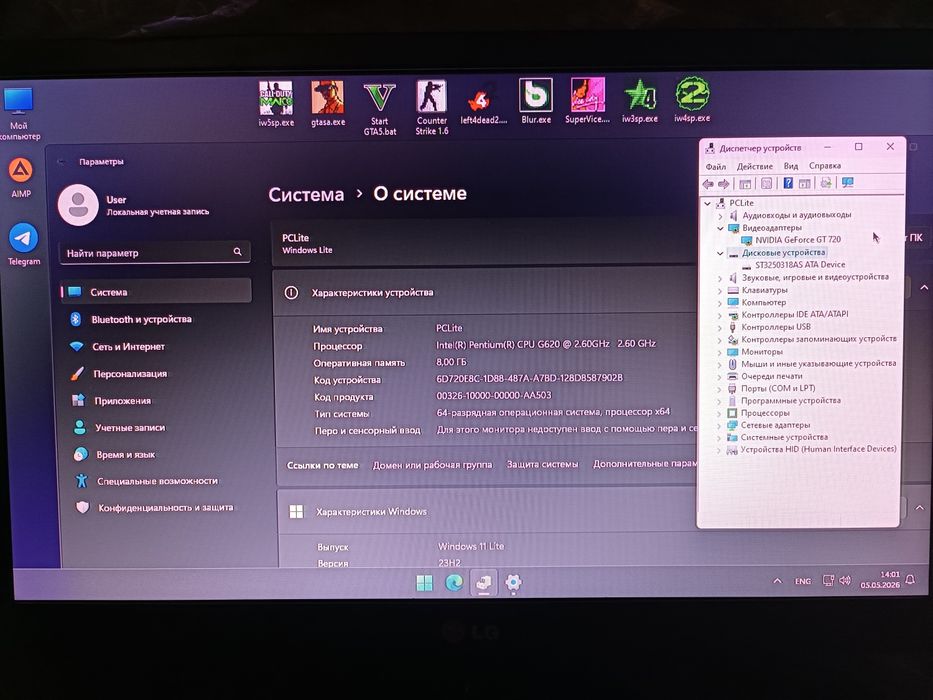Select the left4dead2 desktop shortcut
Image resolution: width=933 pixels, height=700 pixels.
point(483,105)
